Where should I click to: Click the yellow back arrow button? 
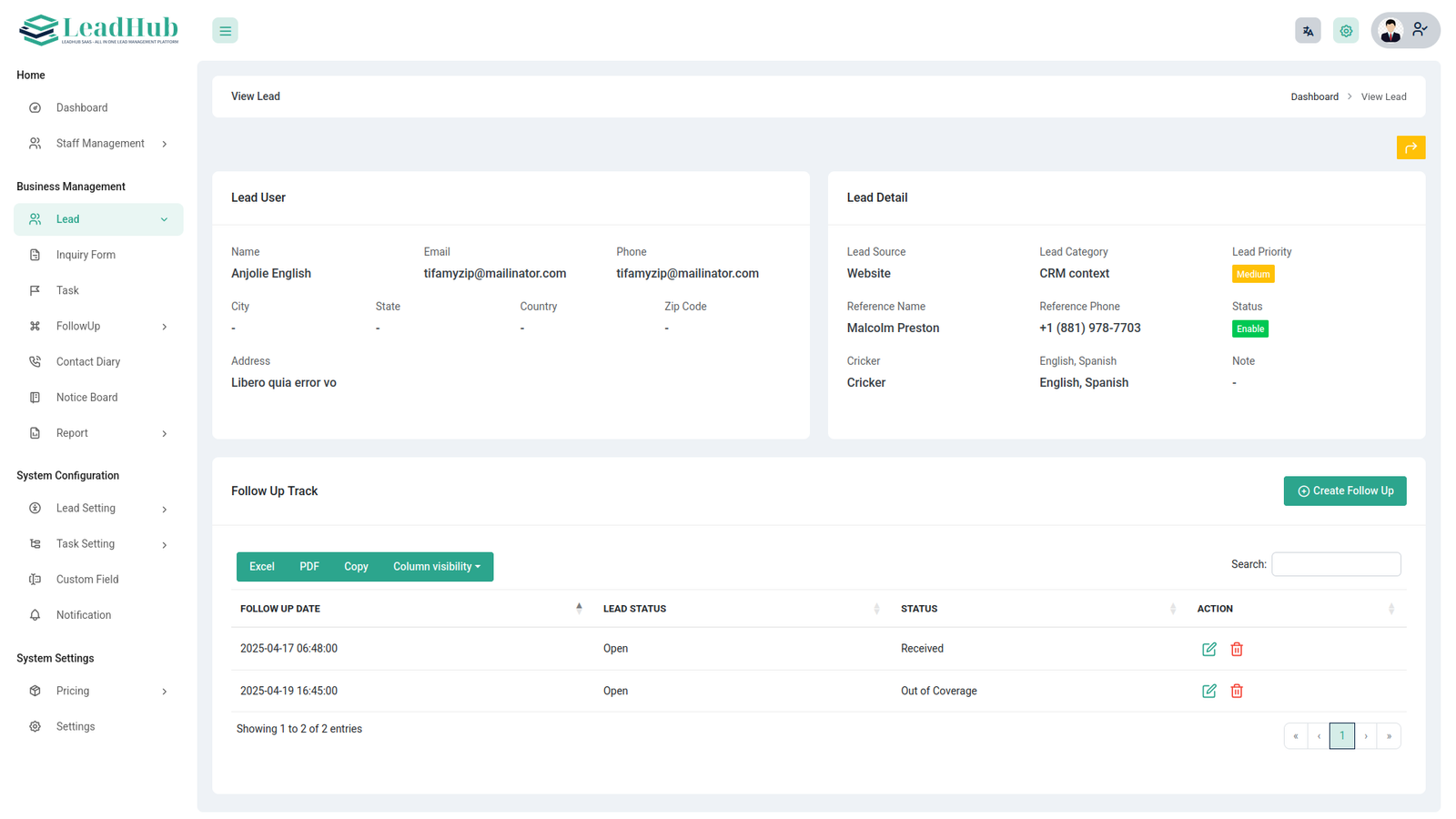tap(1410, 147)
